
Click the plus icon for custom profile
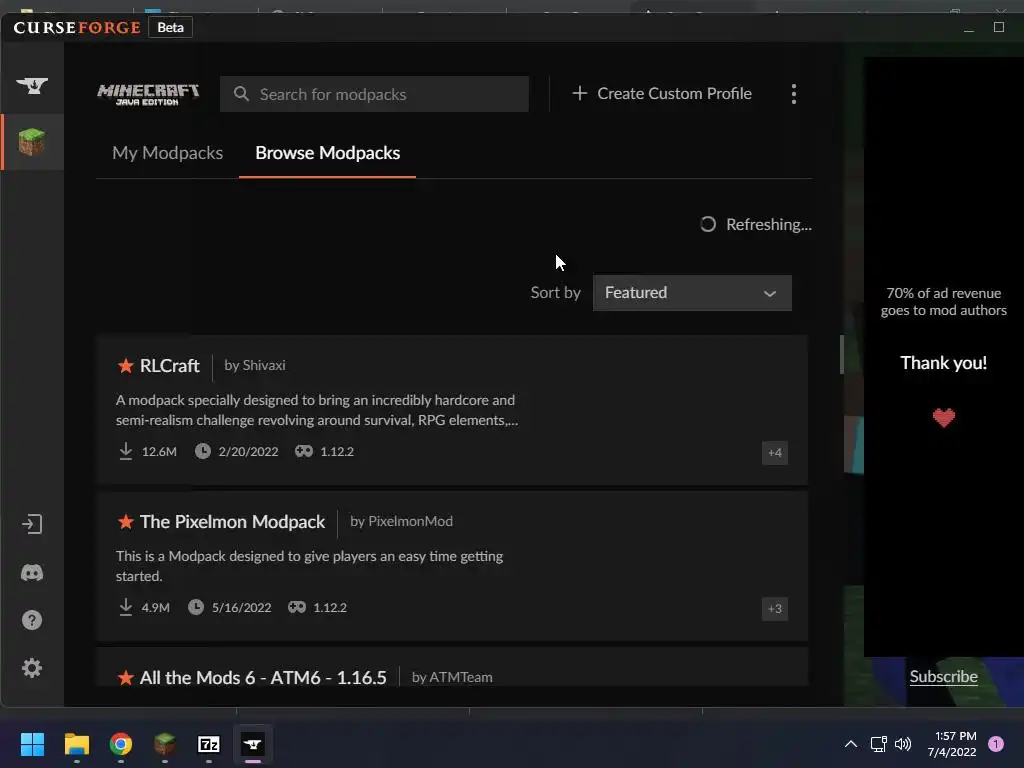coord(579,93)
